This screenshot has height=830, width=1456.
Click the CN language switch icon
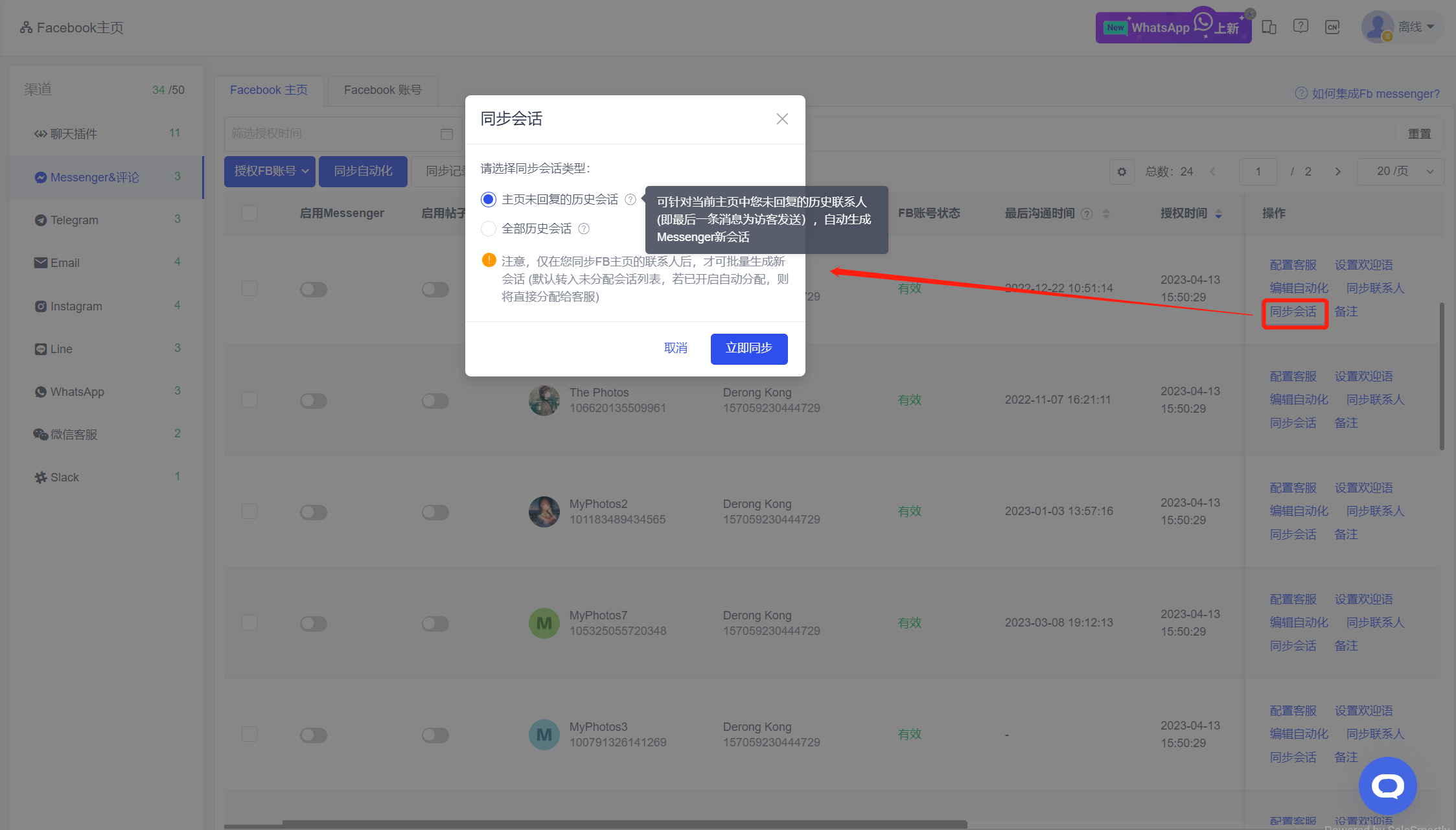tap(1332, 27)
